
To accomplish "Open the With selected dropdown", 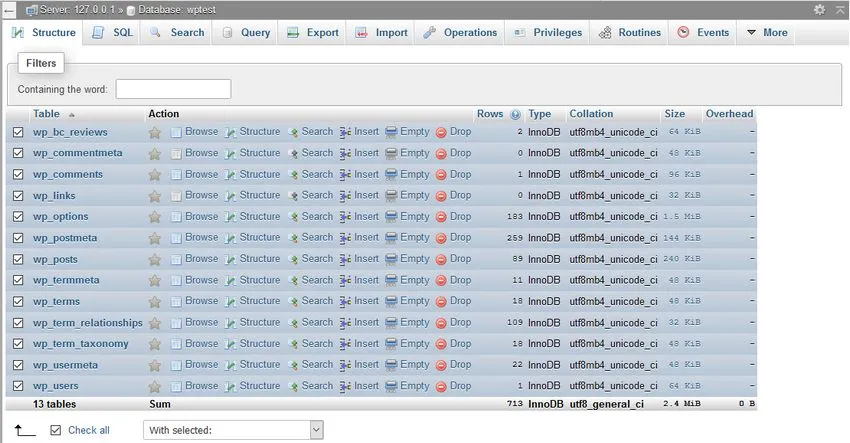I will point(233,430).
